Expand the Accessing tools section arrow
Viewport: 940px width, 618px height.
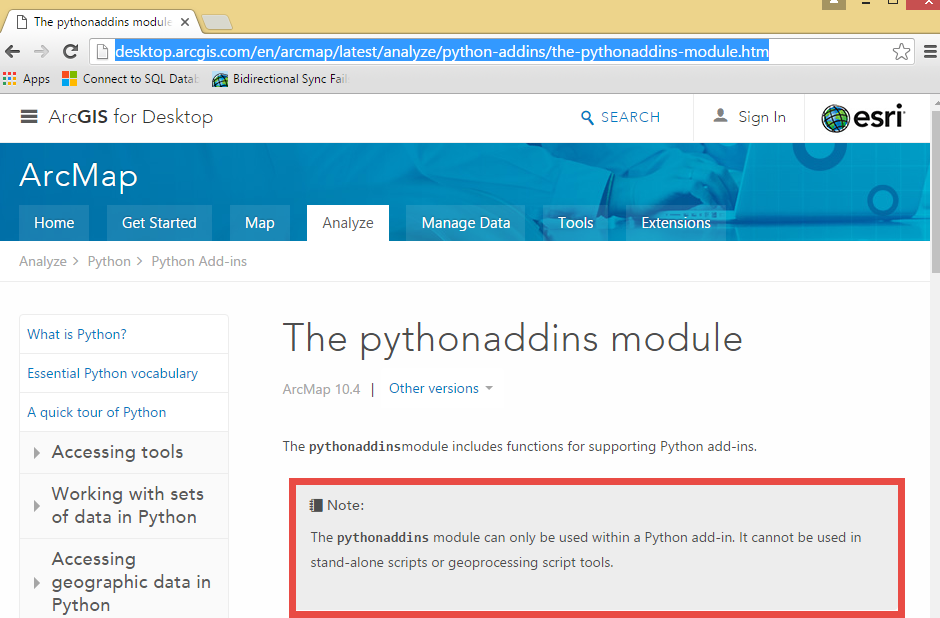pos(37,453)
